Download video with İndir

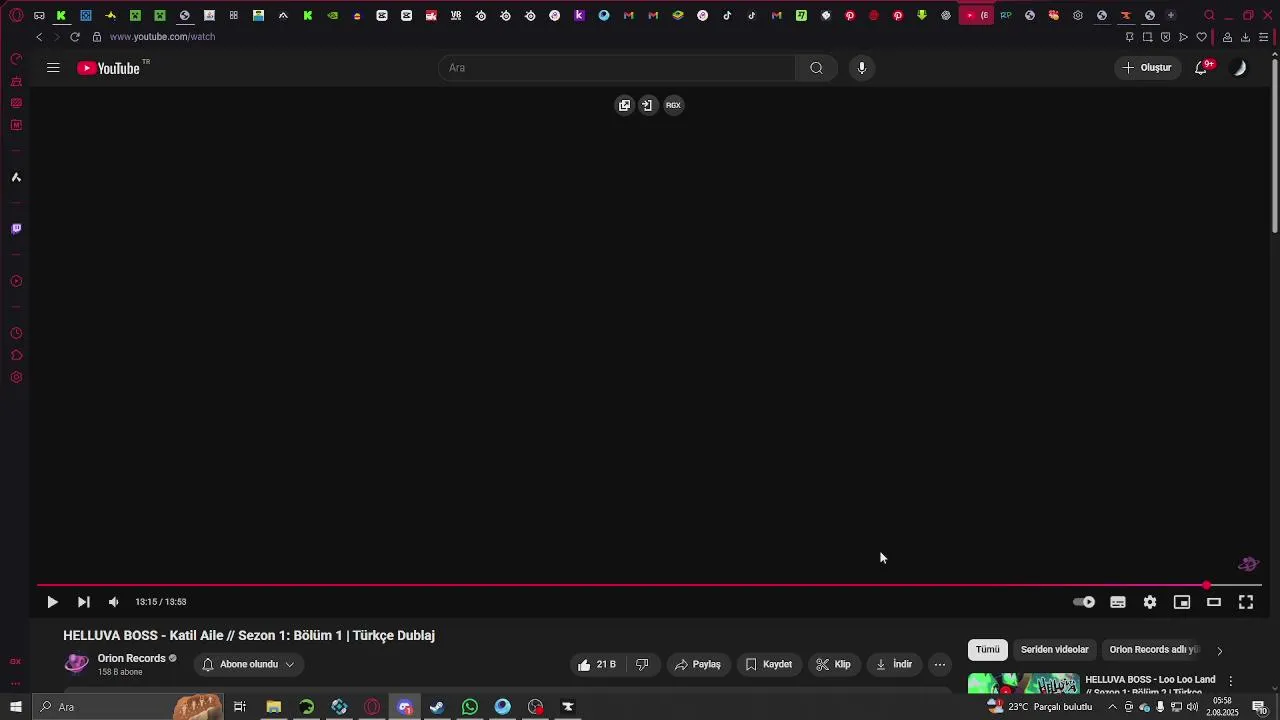(894, 664)
